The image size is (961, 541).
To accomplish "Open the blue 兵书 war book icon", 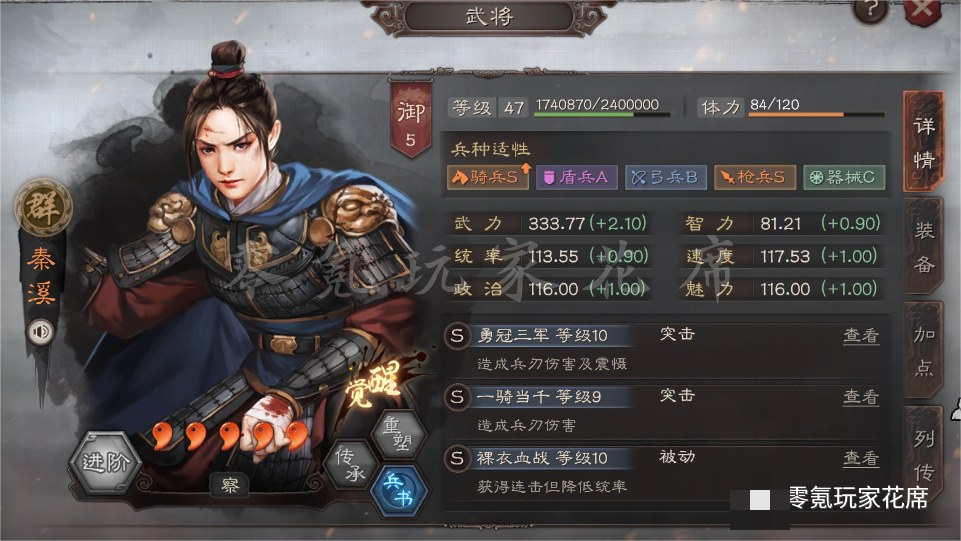I will point(399,490).
